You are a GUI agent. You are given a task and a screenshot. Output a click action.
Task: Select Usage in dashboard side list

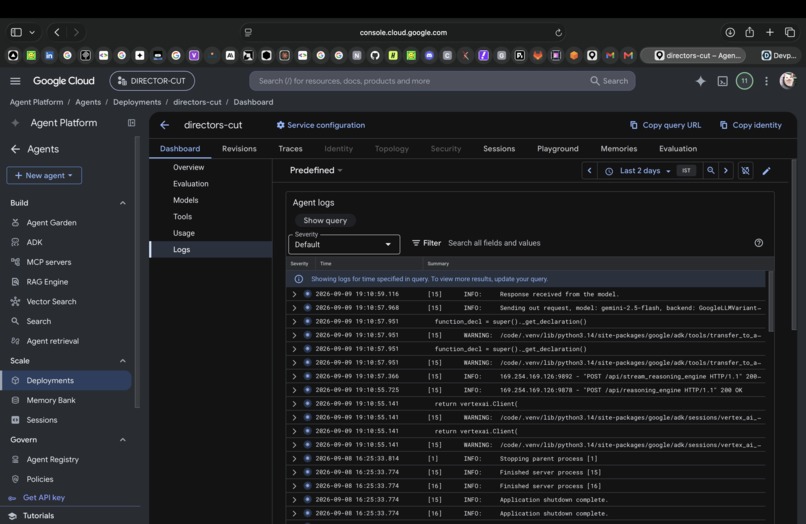[x=184, y=233]
